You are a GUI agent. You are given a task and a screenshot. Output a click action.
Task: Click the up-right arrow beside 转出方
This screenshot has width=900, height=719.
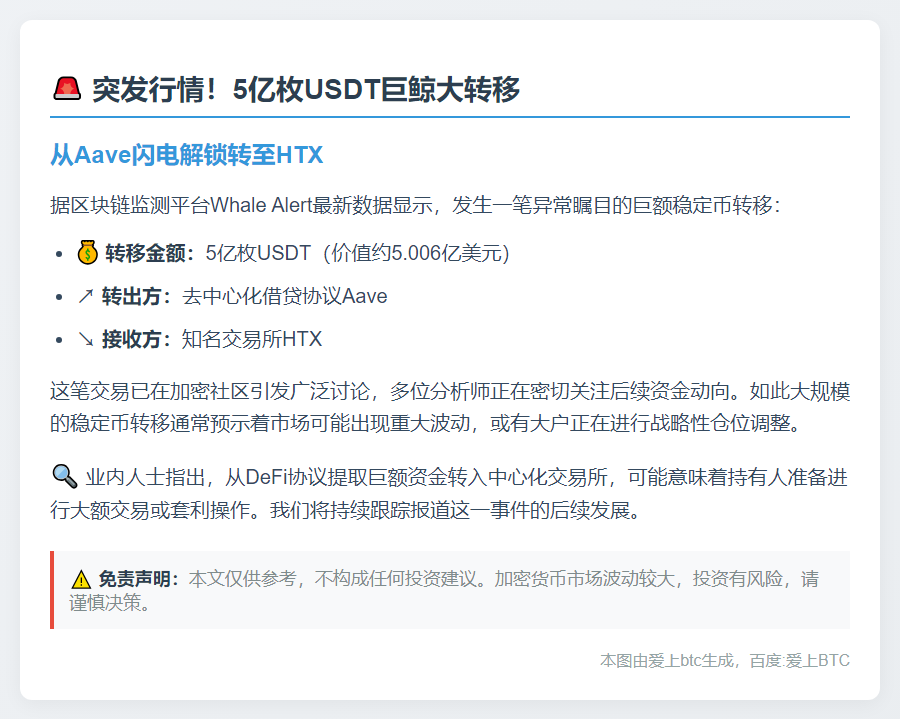tap(85, 296)
